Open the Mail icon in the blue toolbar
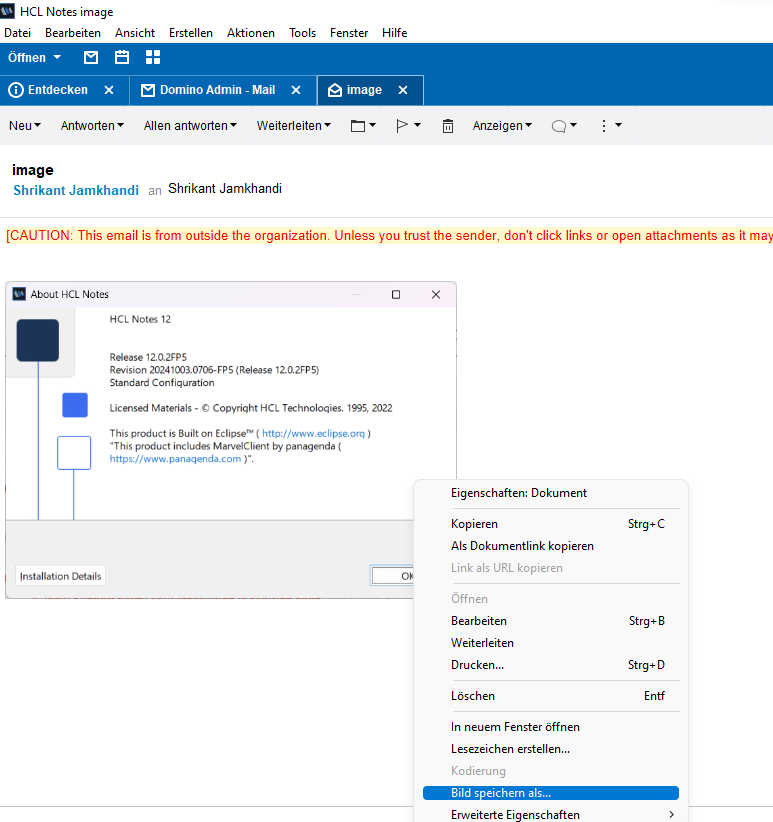Screen dimensions: 773x822 [x=91, y=57]
